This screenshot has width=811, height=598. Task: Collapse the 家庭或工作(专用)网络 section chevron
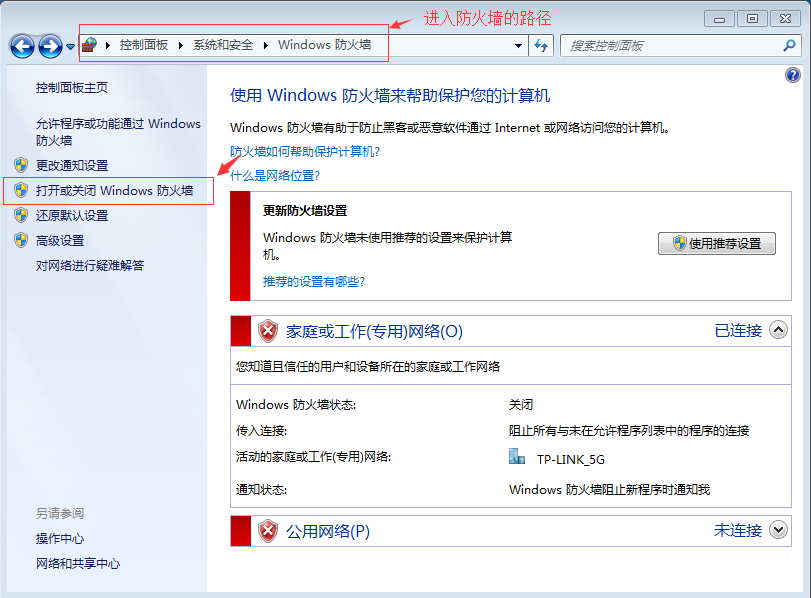click(x=778, y=330)
